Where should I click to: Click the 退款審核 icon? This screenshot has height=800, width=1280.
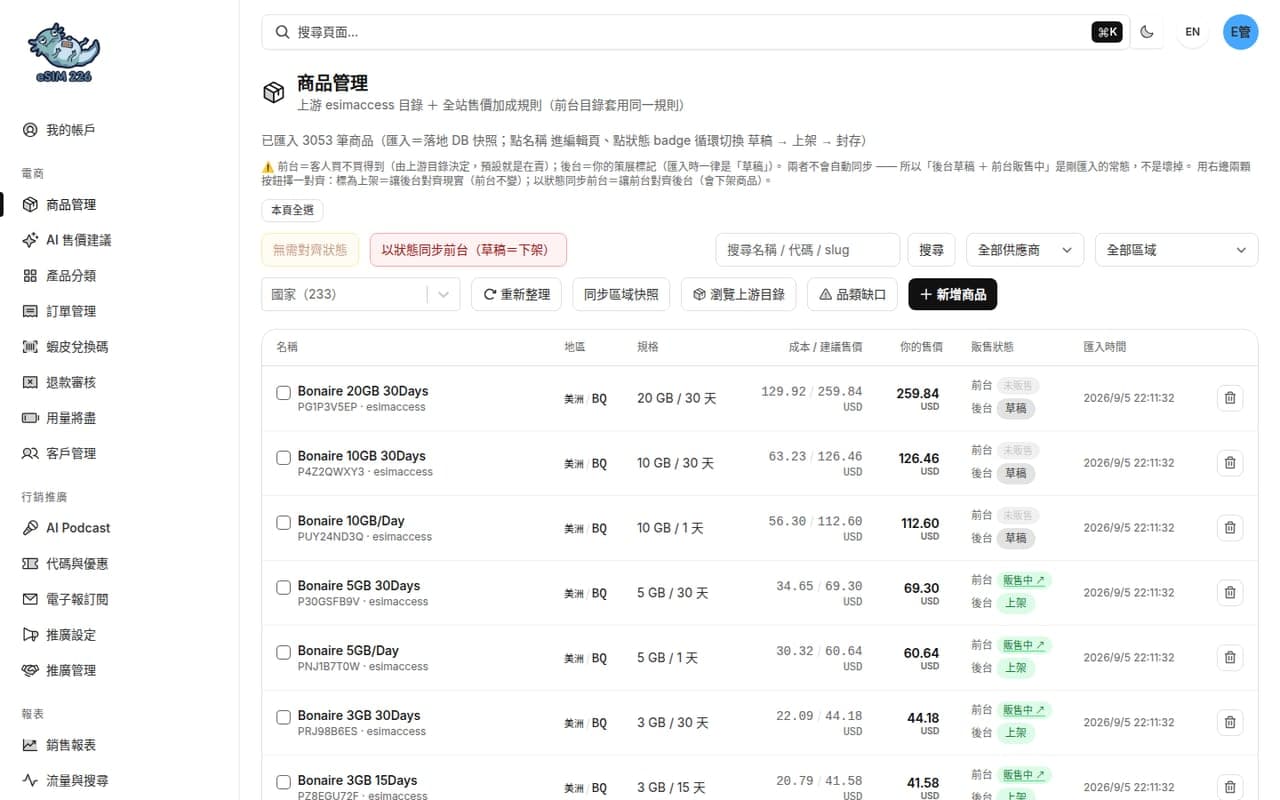pyautogui.click(x=30, y=382)
